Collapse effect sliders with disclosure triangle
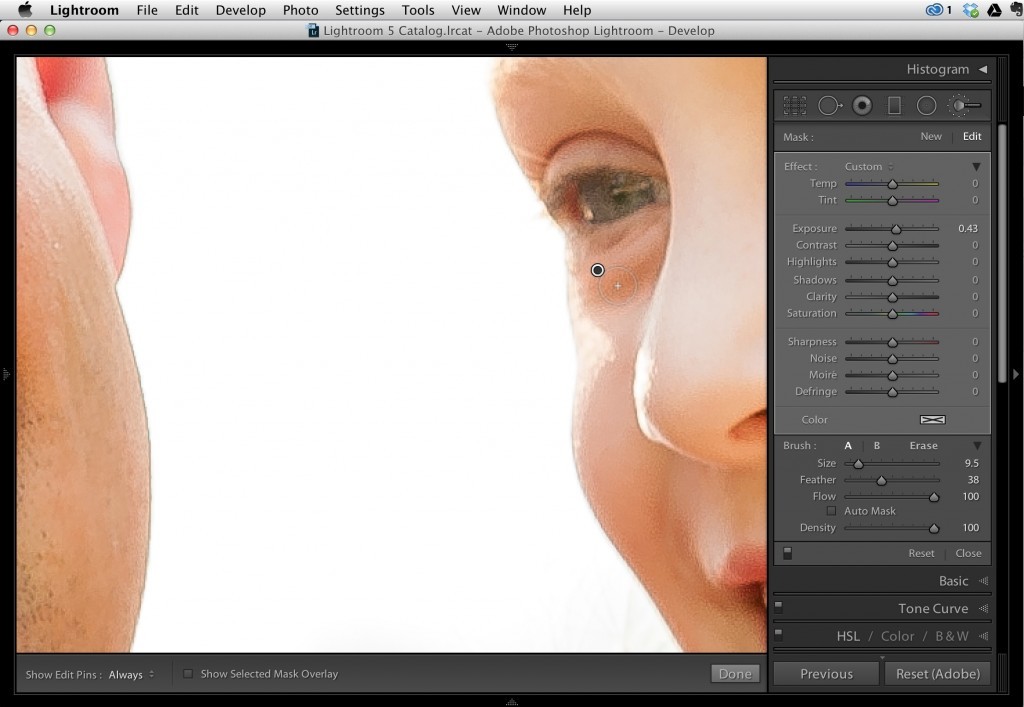 point(976,167)
